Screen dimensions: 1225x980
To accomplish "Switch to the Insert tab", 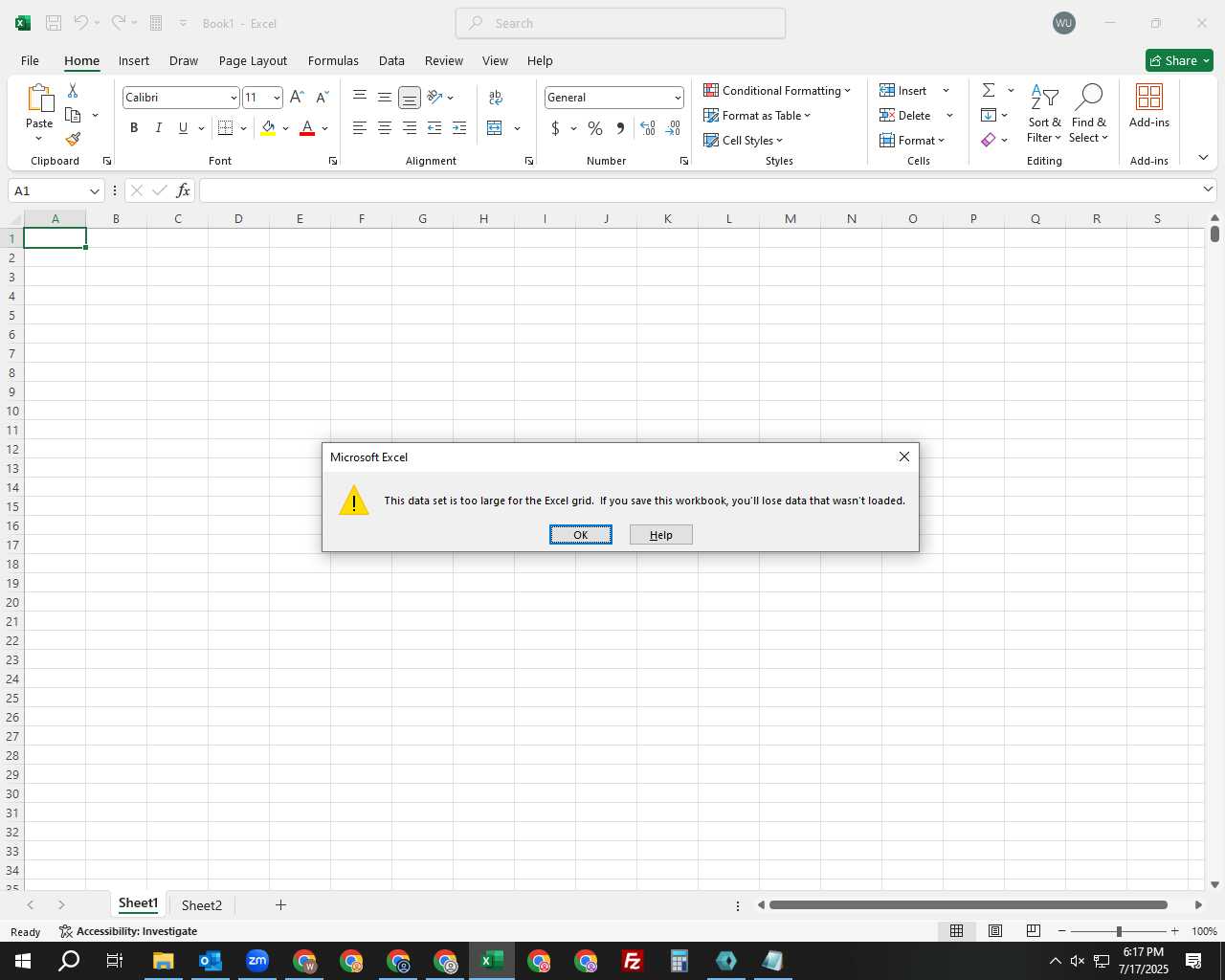I will click(134, 60).
